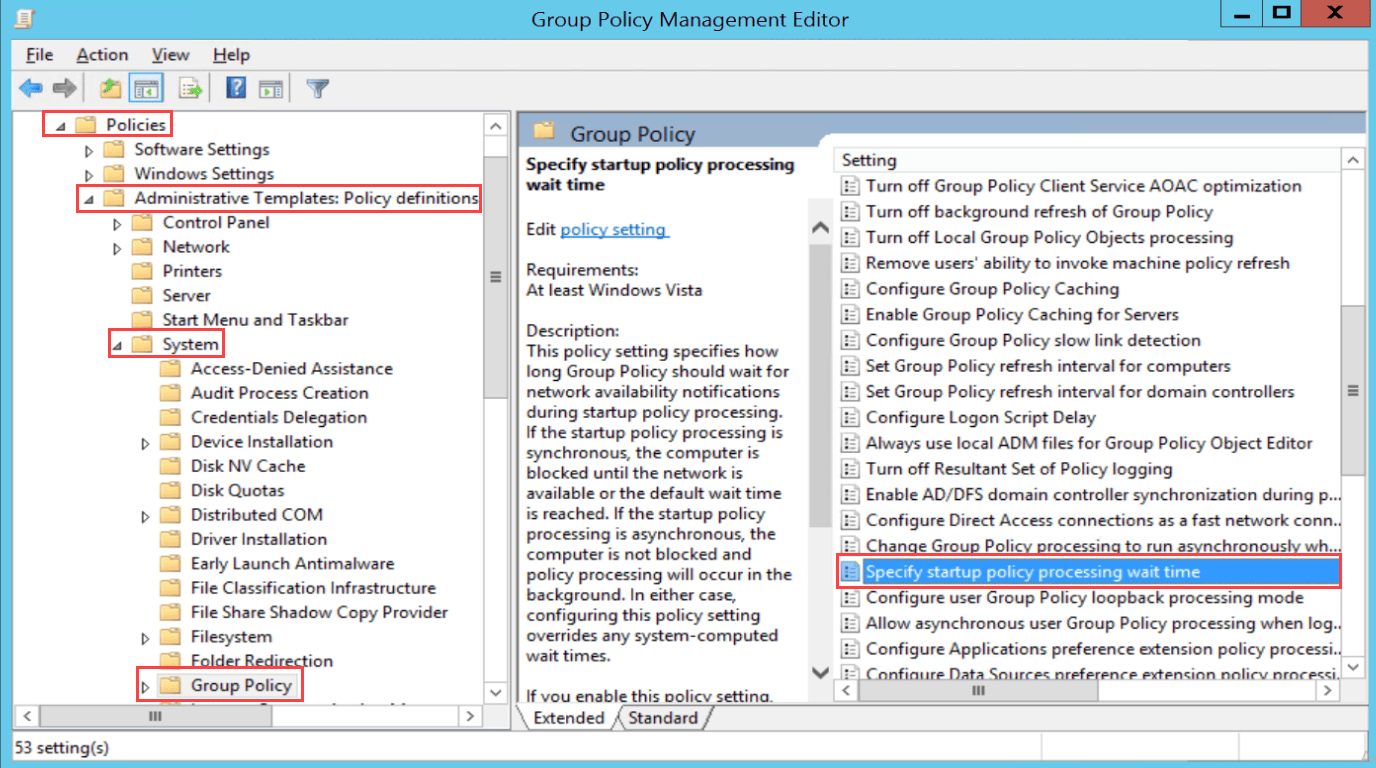
Task: Click the Up One Level folder icon
Action: click(x=110, y=89)
